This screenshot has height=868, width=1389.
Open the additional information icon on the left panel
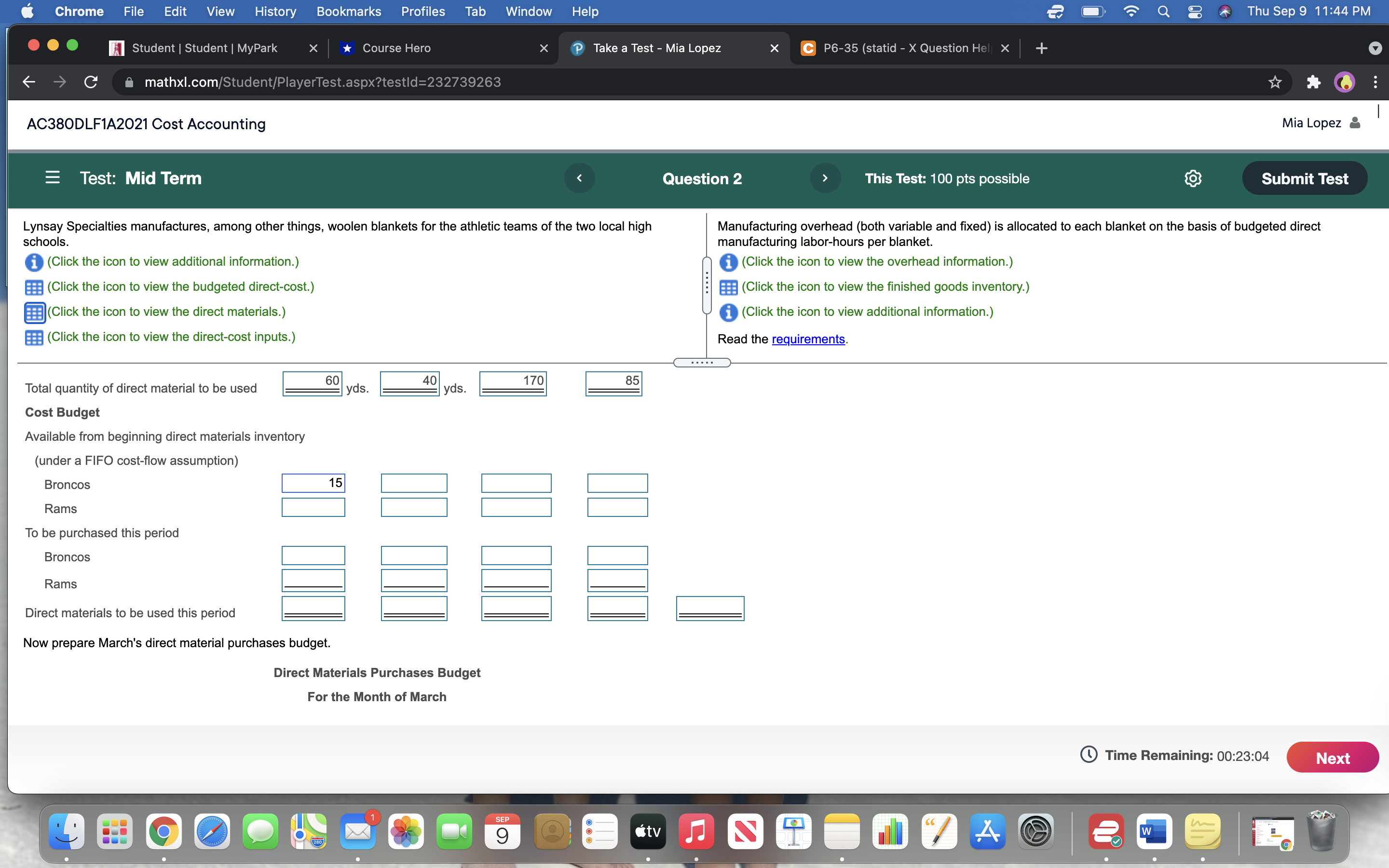pyautogui.click(x=34, y=262)
